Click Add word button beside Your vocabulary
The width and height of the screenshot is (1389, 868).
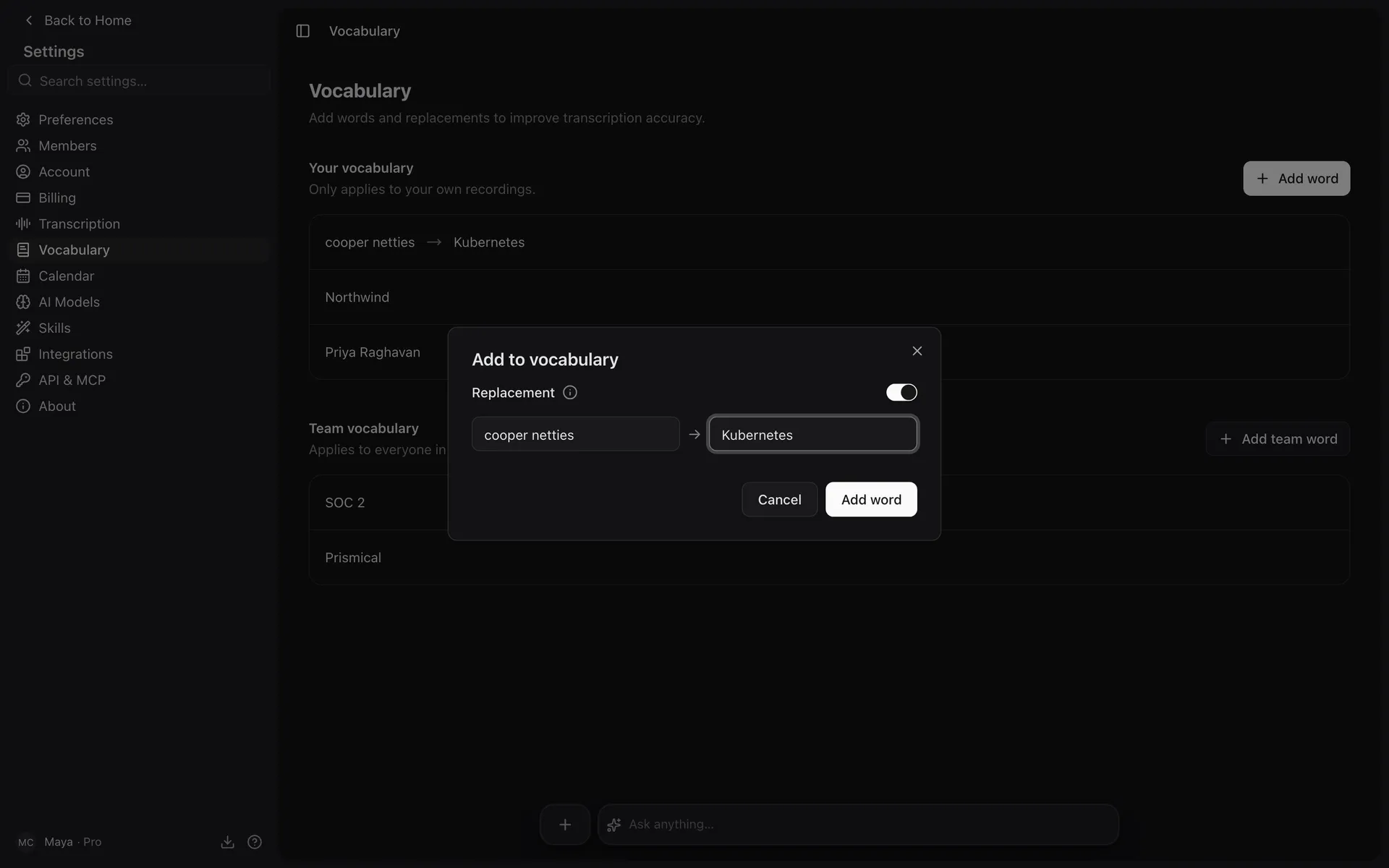point(1296,179)
